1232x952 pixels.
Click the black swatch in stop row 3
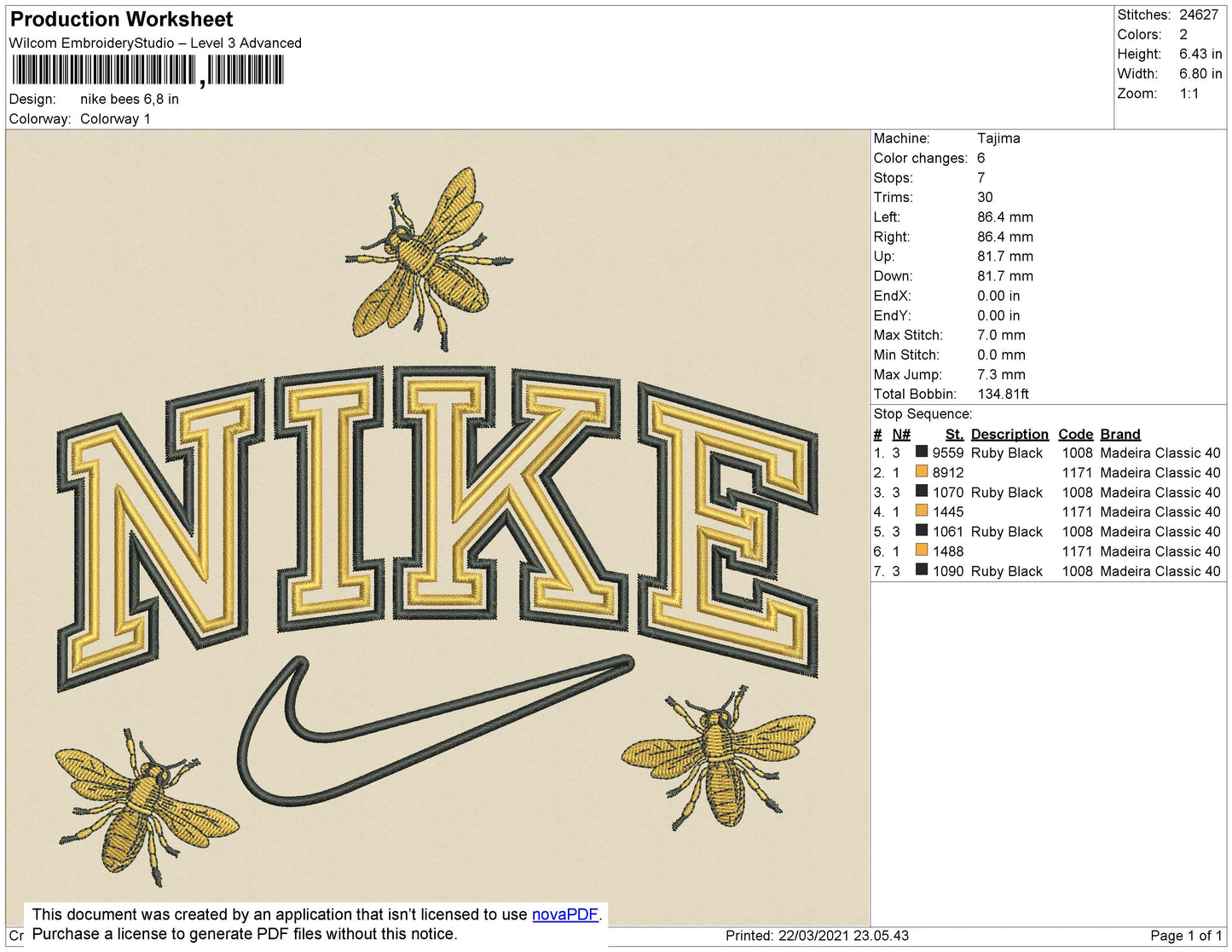pos(922,491)
